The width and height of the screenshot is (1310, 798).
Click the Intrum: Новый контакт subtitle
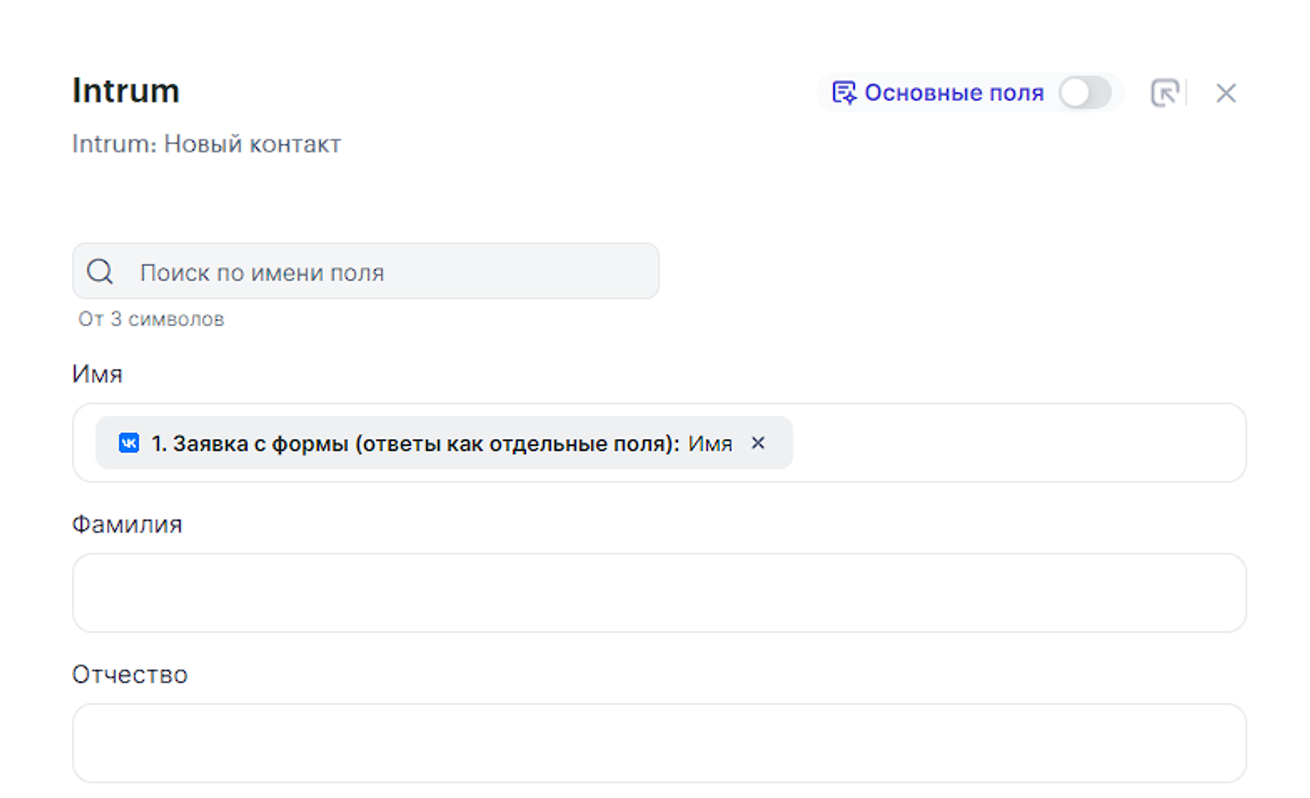click(206, 144)
